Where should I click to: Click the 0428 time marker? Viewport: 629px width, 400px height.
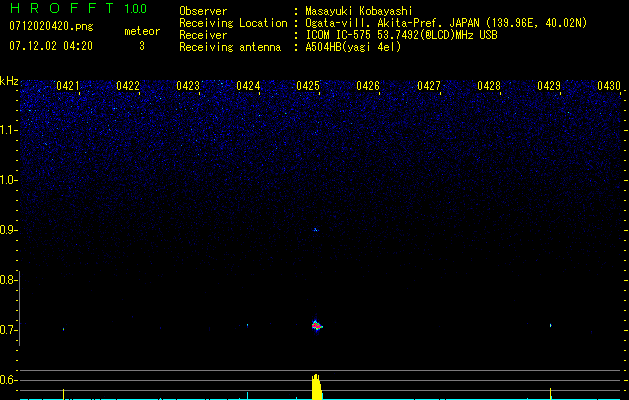(489, 86)
